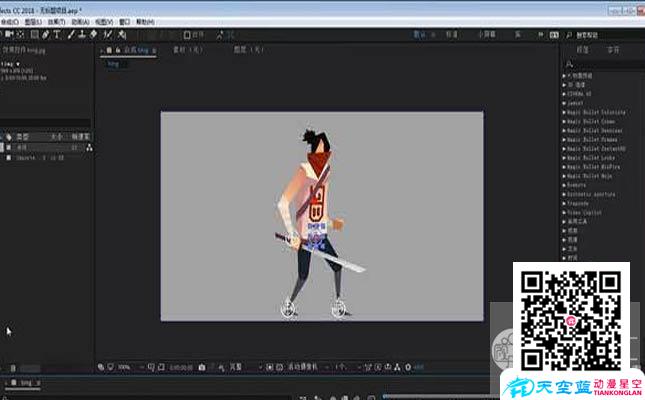
Task: Open the 1个 view layout dropdown
Action: tap(348, 367)
